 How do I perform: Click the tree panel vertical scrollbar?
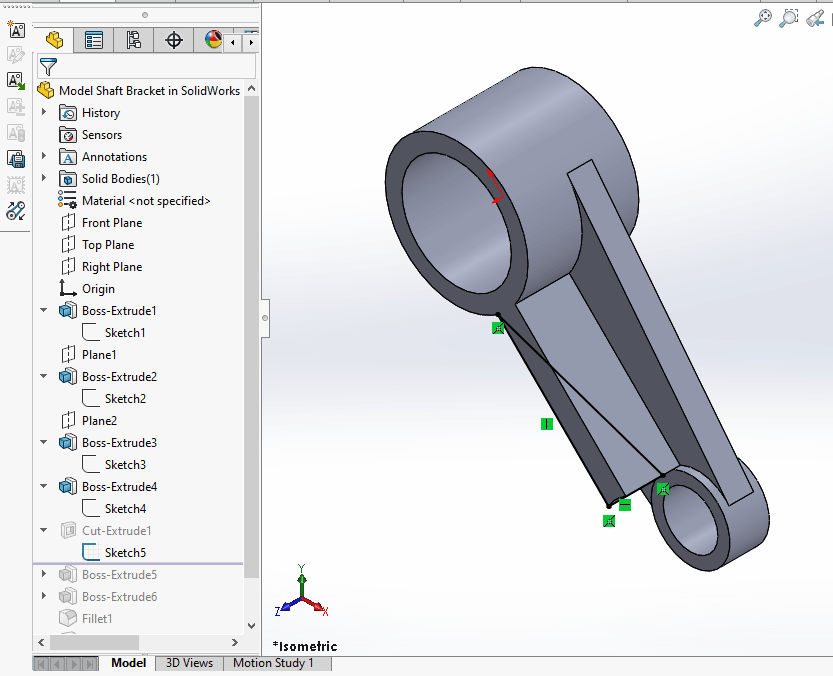(251, 300)
